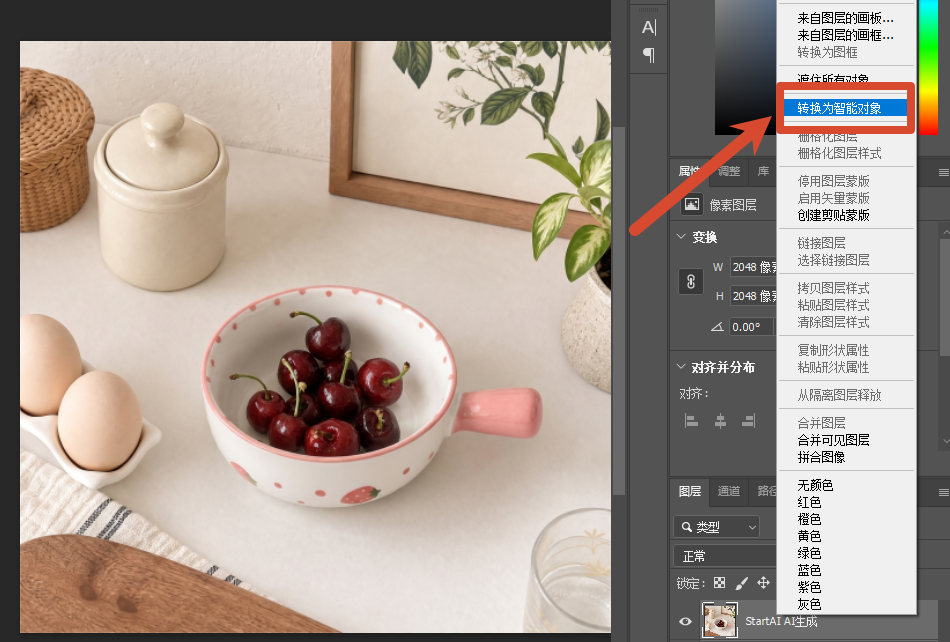
Task: Lock transparent pixels for the layer
Action: coord(719,583)
